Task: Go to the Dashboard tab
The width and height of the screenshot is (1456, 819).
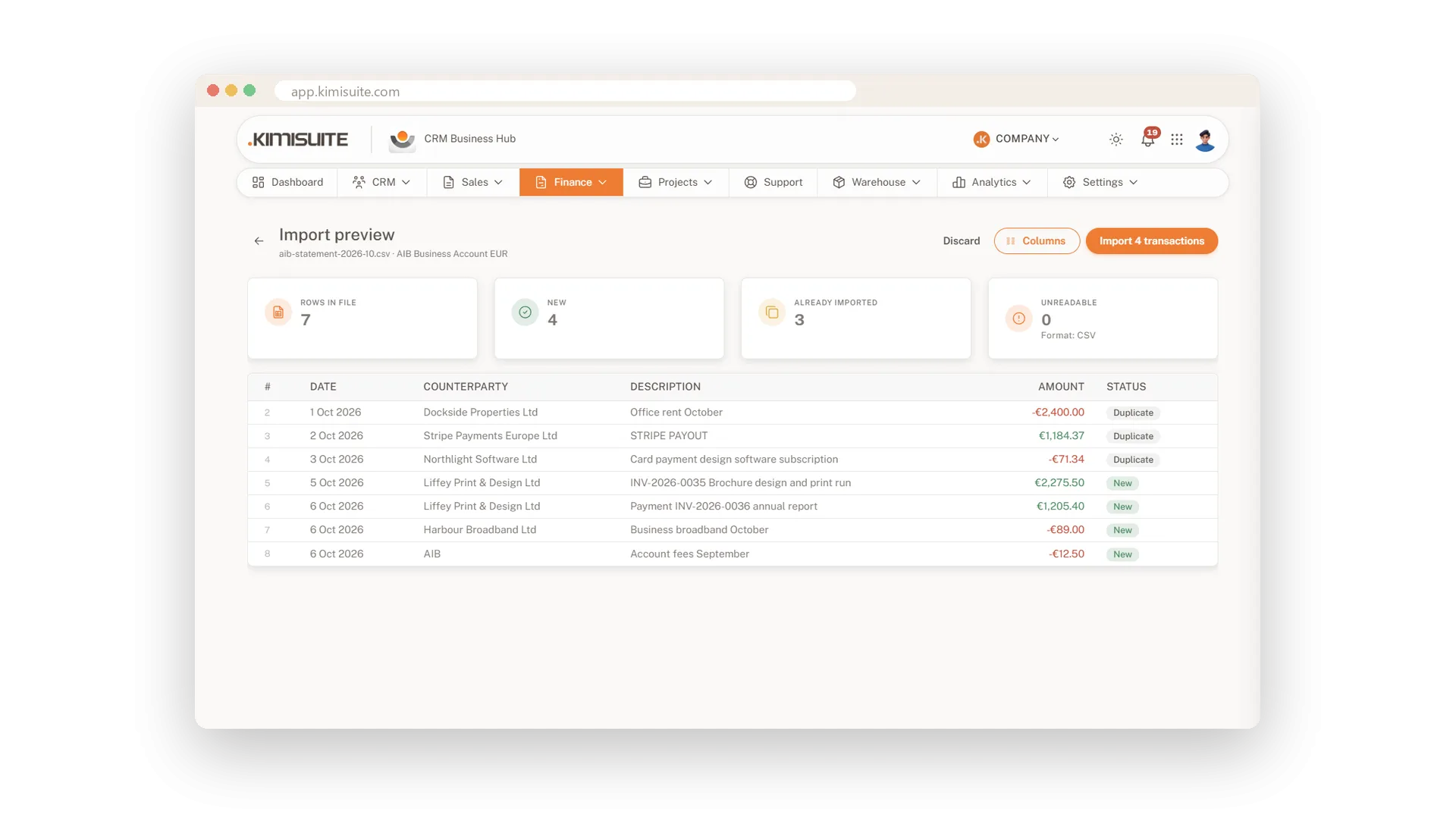Action: tap(287, 182)
